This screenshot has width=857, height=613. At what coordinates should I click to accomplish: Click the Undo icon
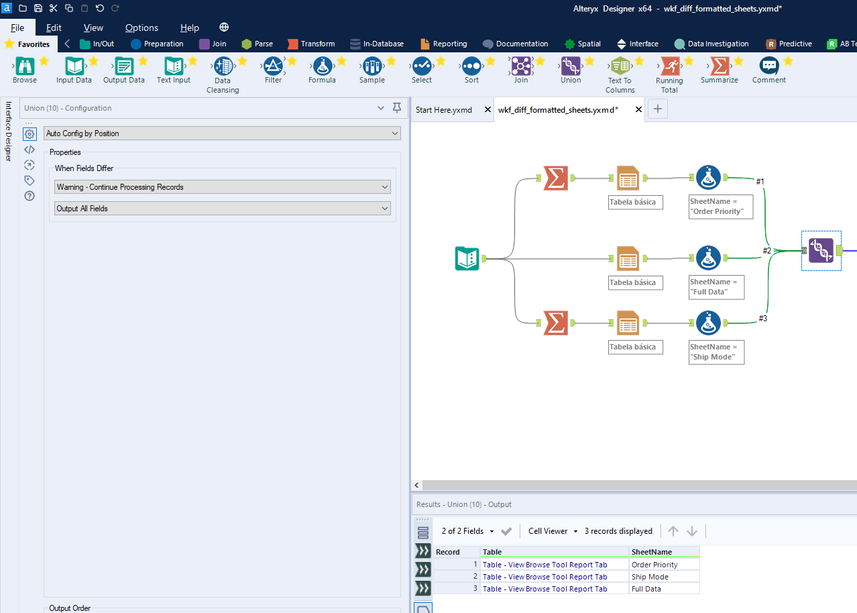click(99, 8)
